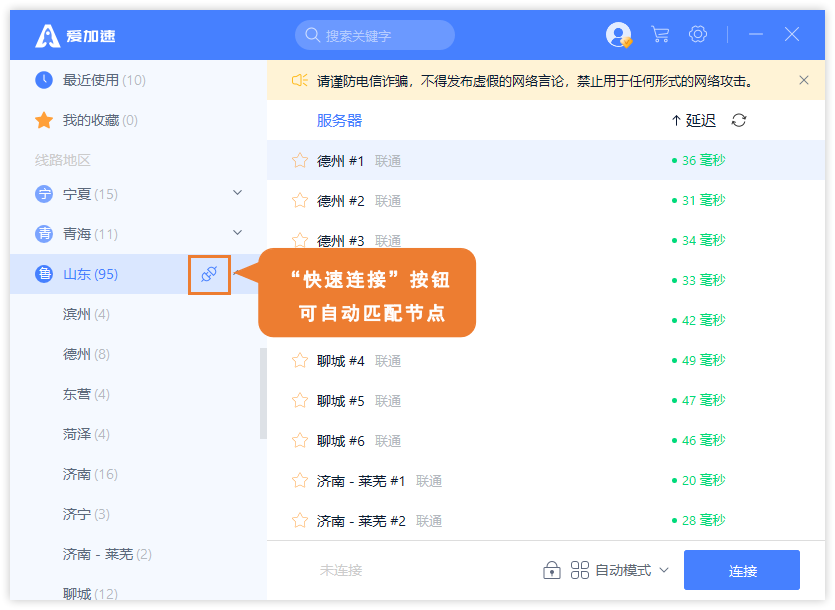Dismiss the yellow fraud warning banner
This screenshot has width=835, height=610.
click(x=804, y=80)
